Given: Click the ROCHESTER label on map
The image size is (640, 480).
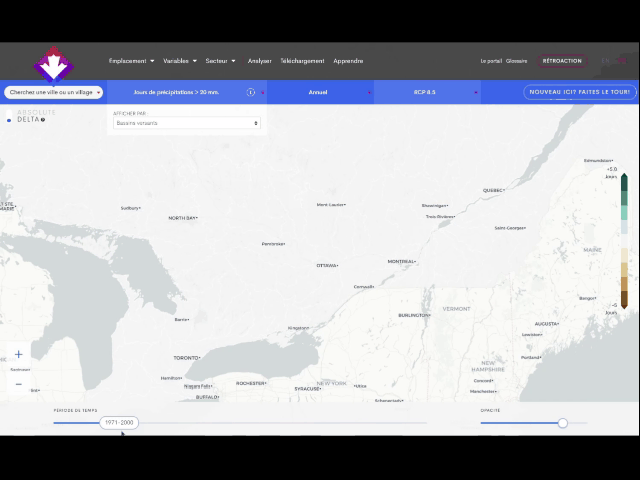Looking at the screenshot, I should [x=251, y=383].
